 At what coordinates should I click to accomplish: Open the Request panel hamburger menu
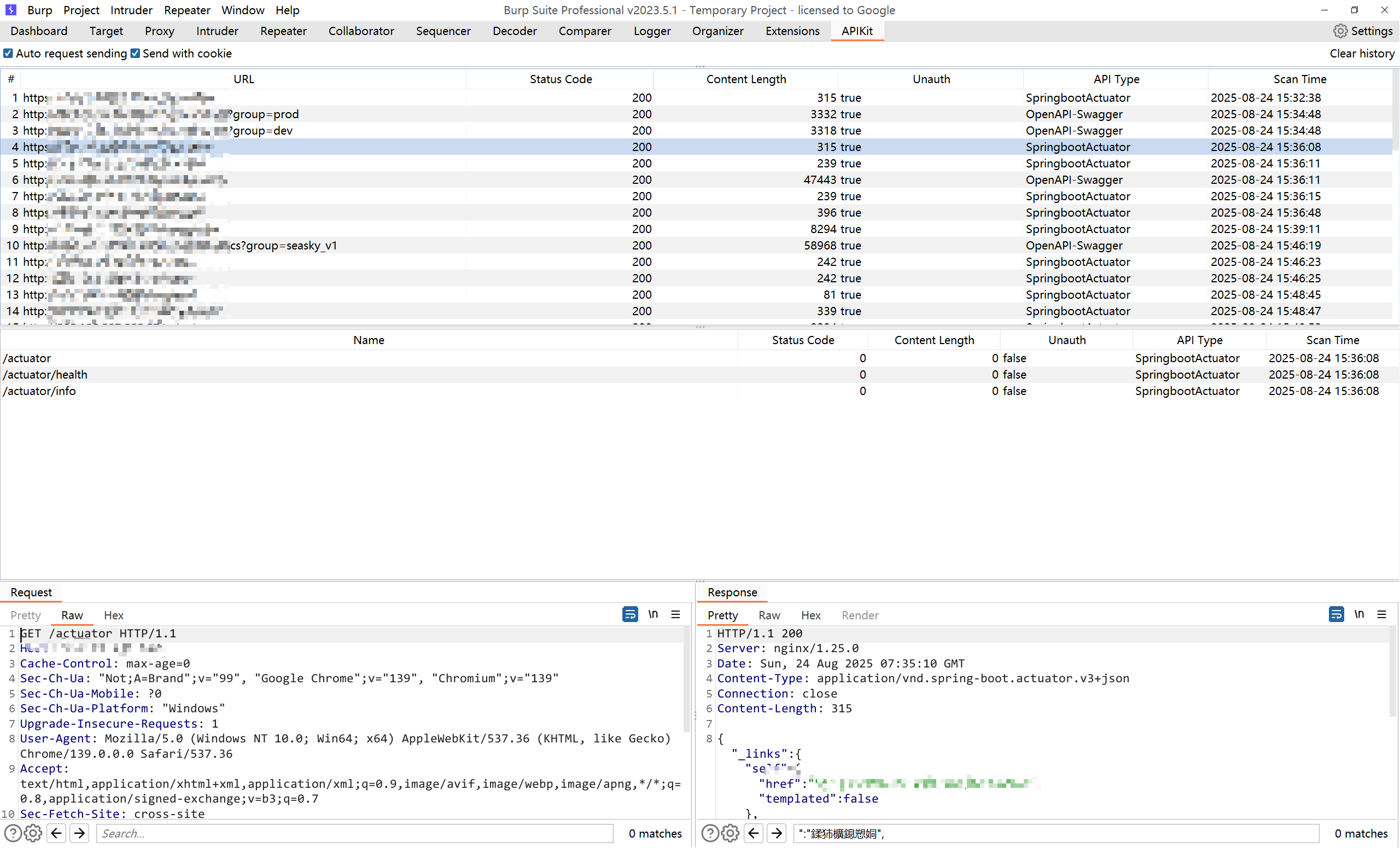pos(675,614)
